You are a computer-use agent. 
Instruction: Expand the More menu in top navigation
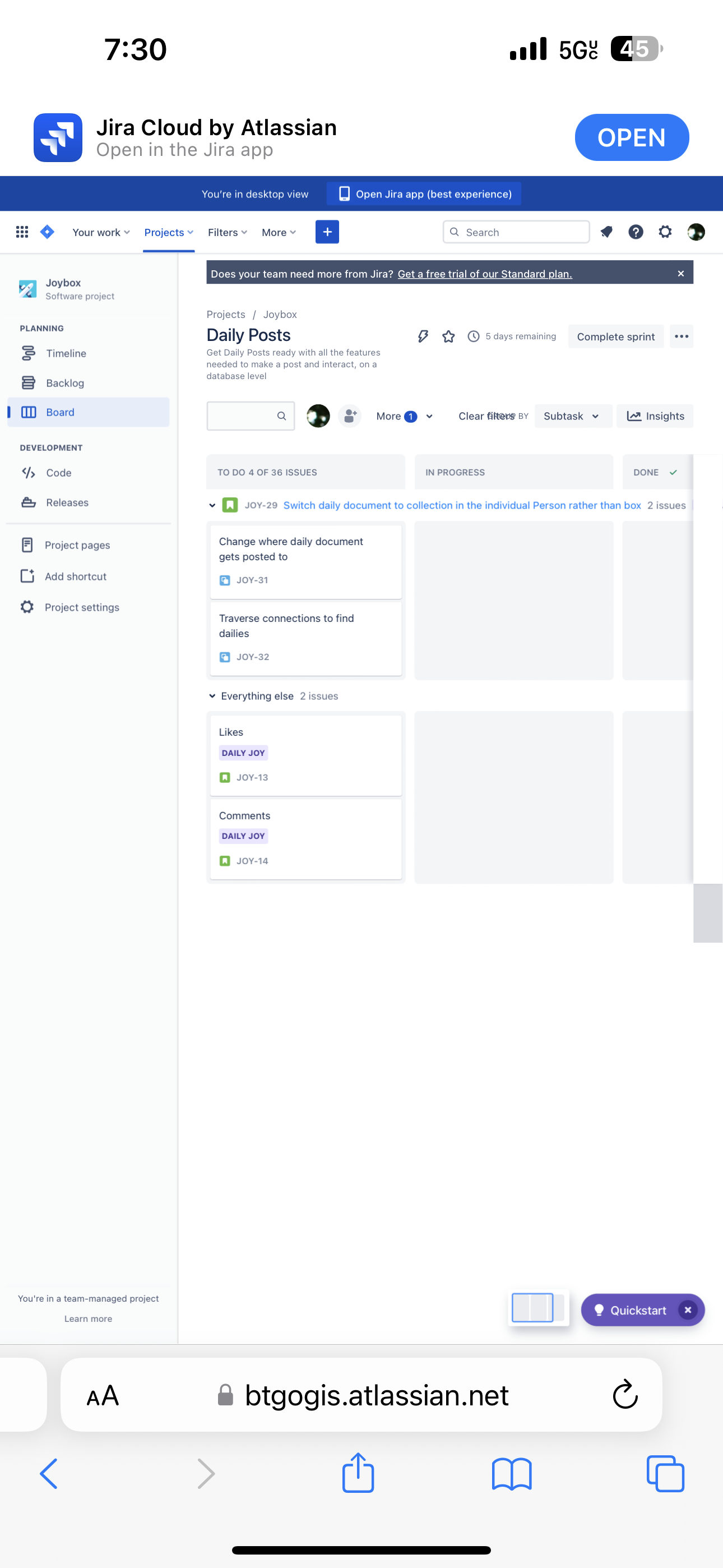click(279, 232)
